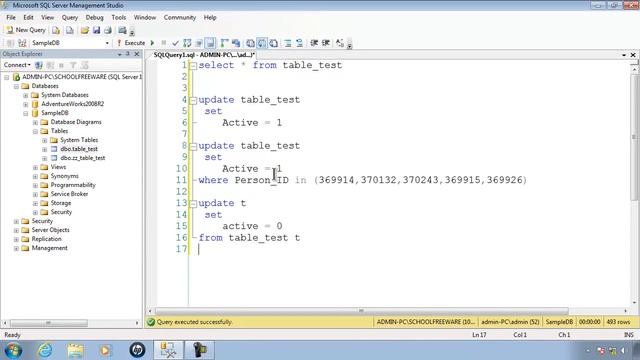640x360 pixels.
Task: Open the SampleDB database dropdown
Action: 107,43
